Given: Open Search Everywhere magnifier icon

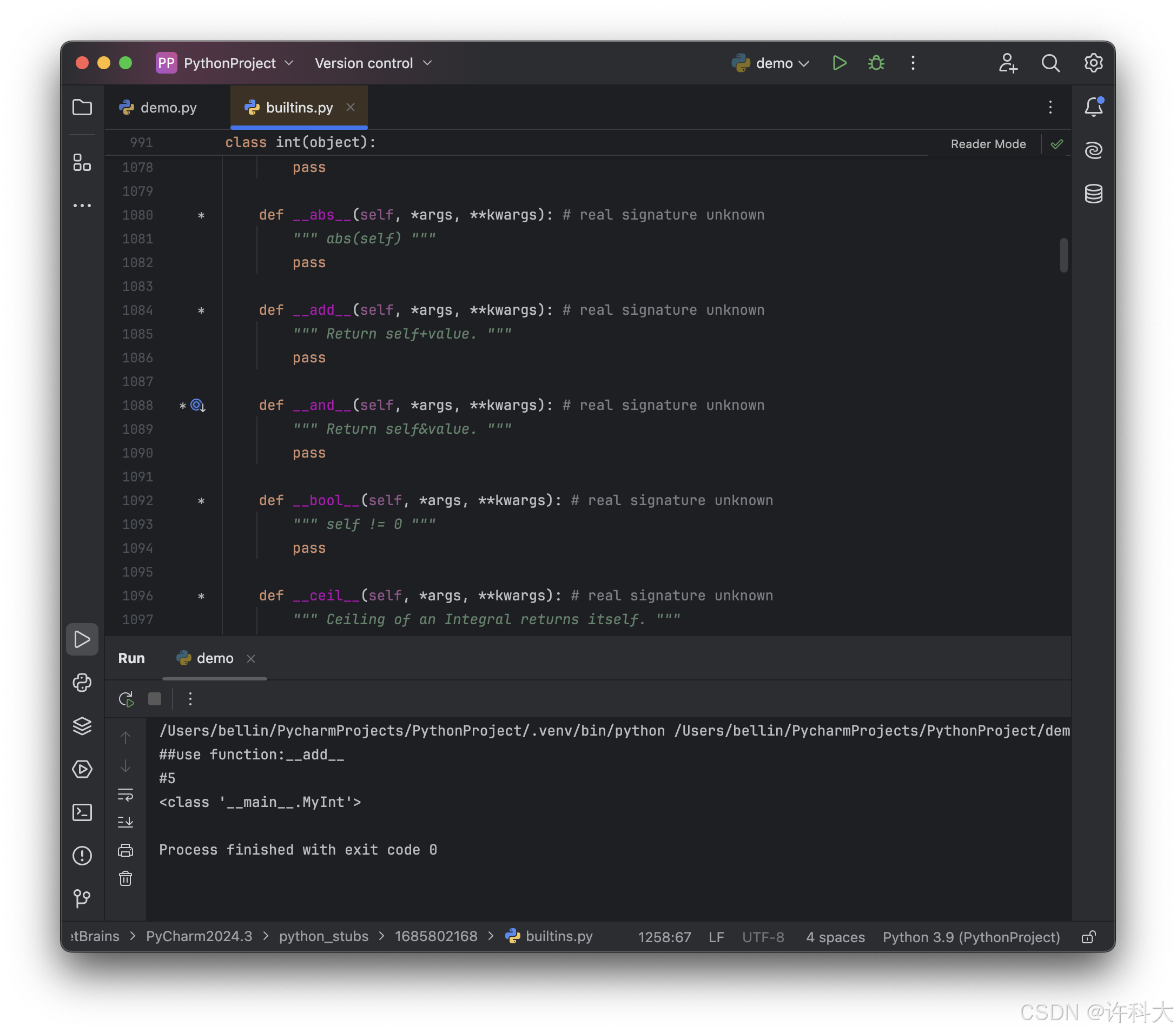Looking at the screenshot, I should 1050,63.
